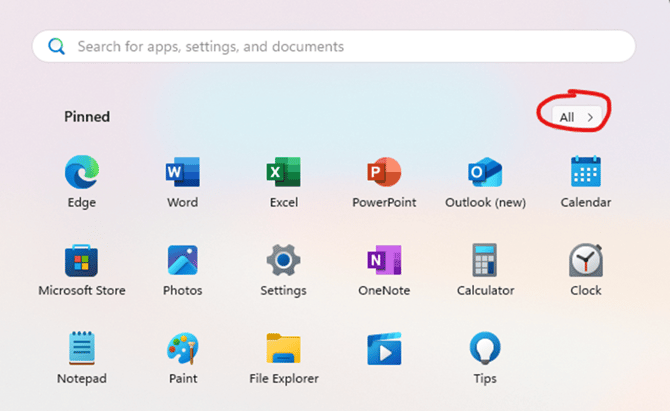This screenshot has width=670, height=411.
Task: Open Microsoft Store
Action: pyautogui.click(x=82, y=261)
